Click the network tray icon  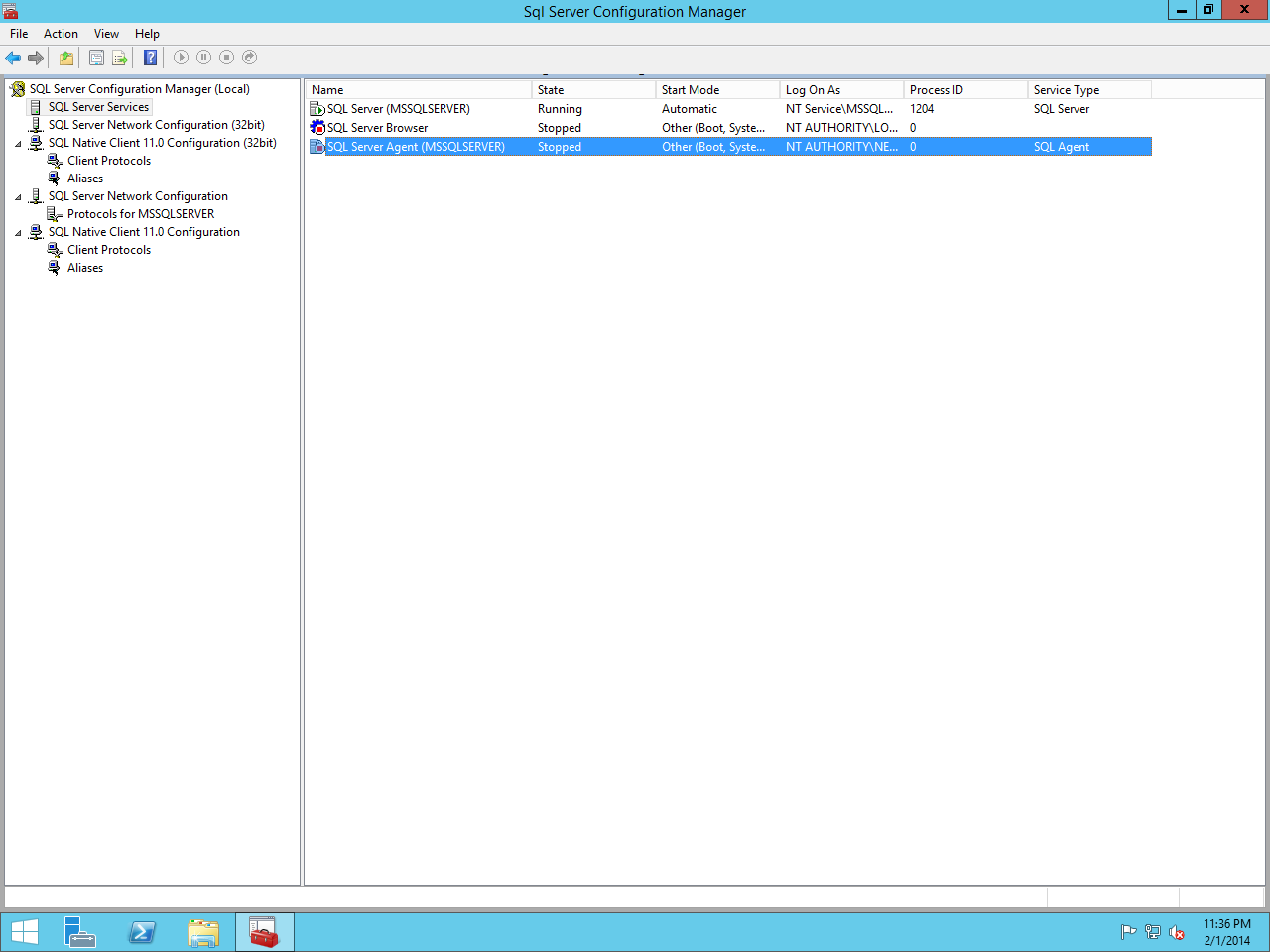point(1152,932)
